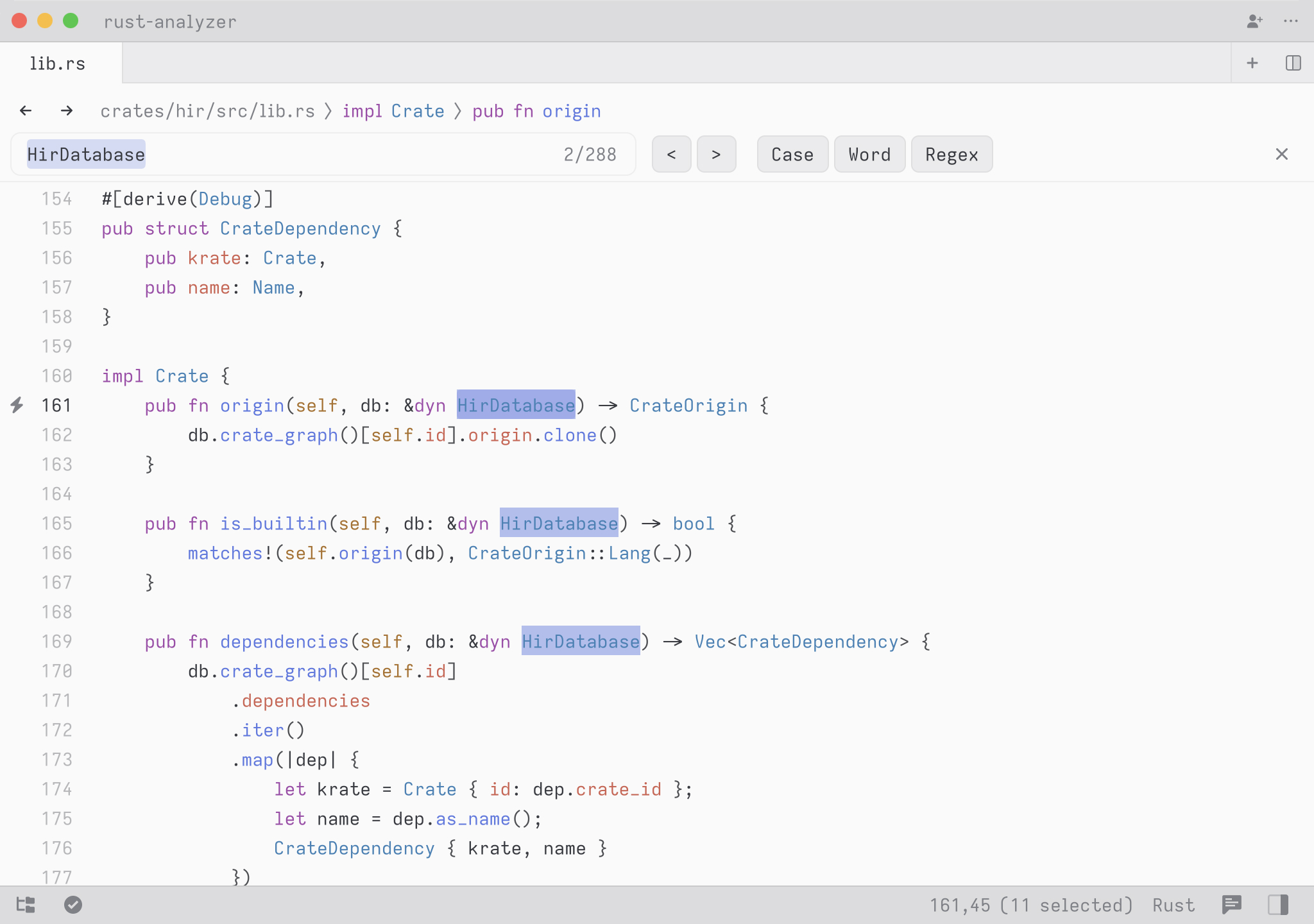Open the pub fn origin breadcrumb
Screen dimensions: 1314x924
coord(536,111)
